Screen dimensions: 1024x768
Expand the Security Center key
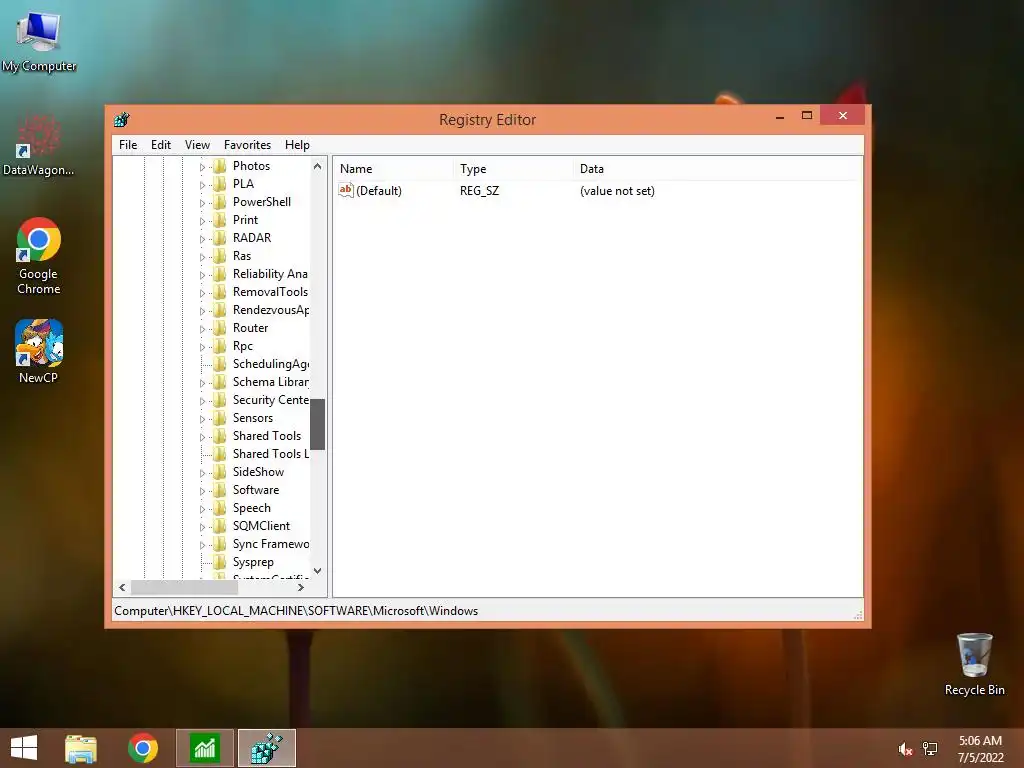tap(202, 401)
